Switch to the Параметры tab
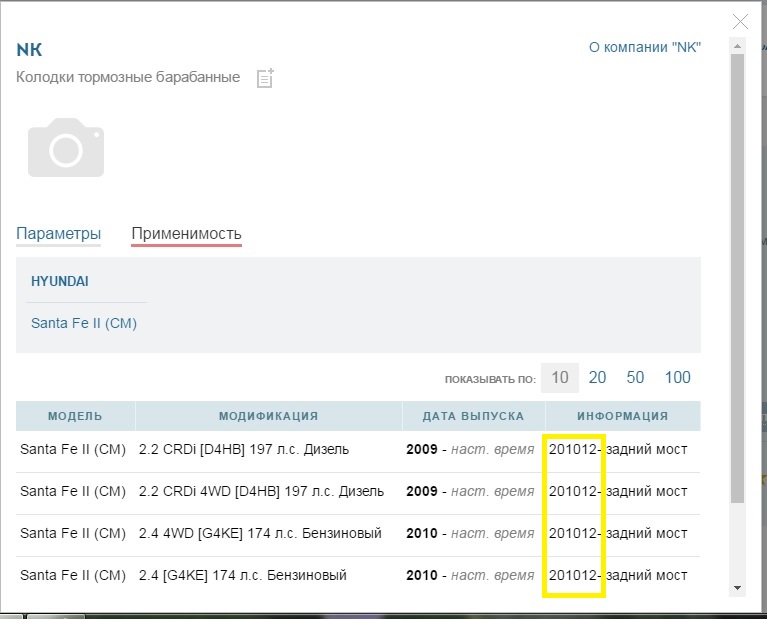Screen dimensions: 767x619 point(58,234)
